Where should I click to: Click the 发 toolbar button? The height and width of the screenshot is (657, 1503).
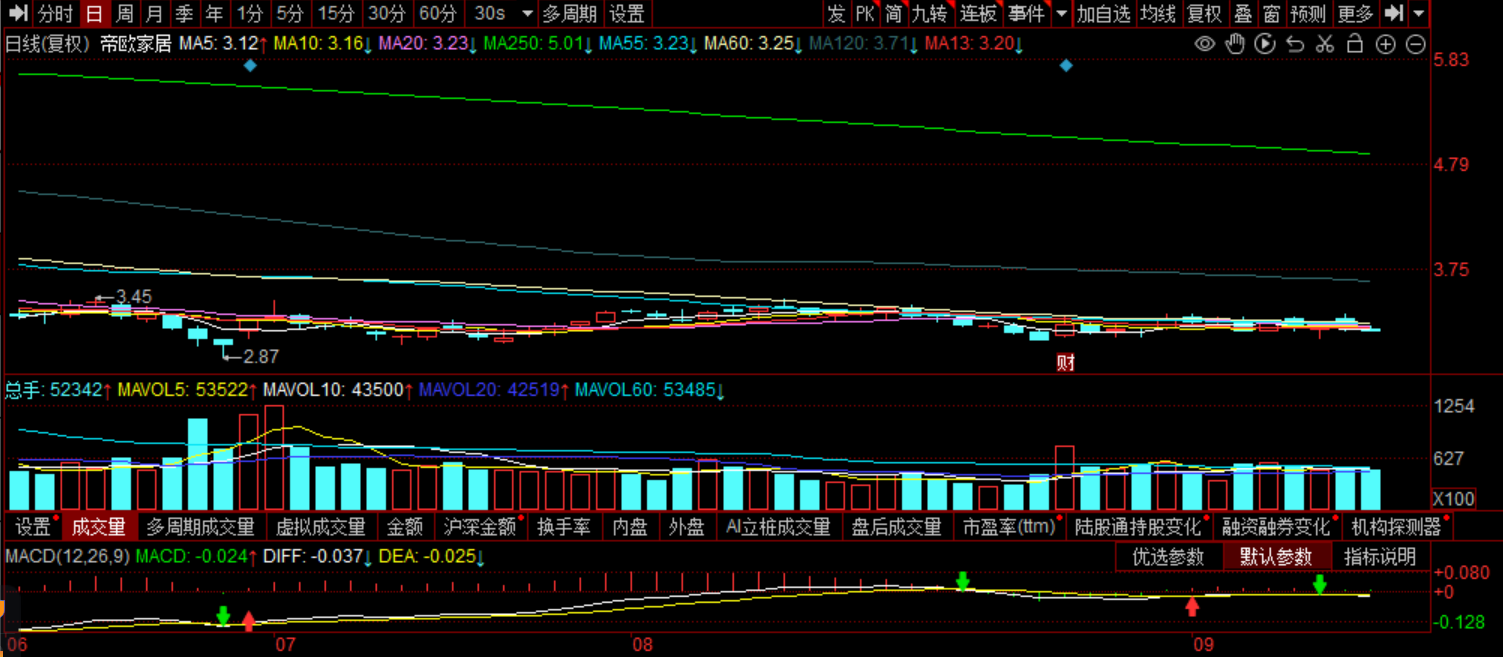[836, 14]
